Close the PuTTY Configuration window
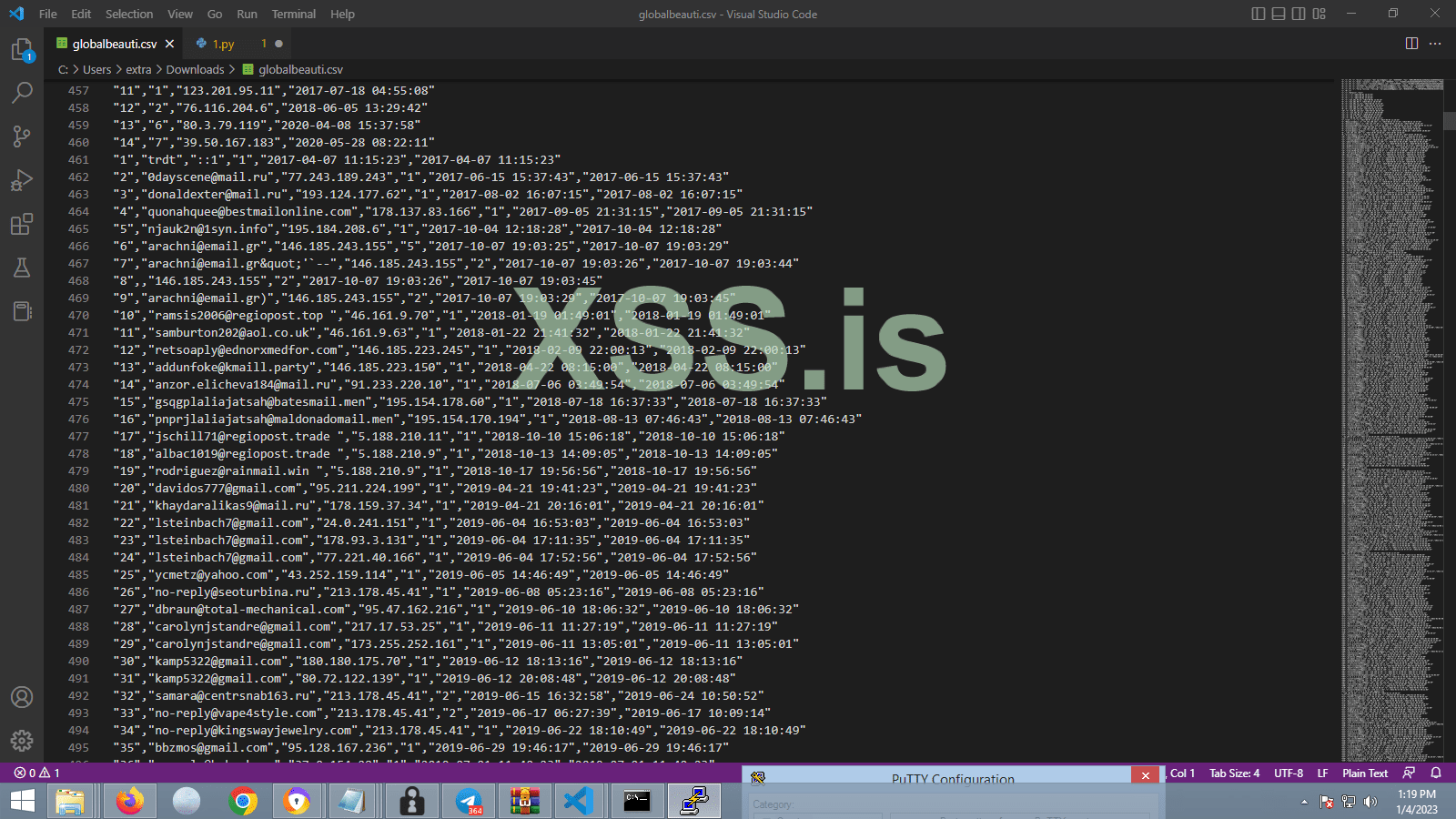The height and width of the screenshot is (819, 1456). click(x=1146, y=775)
